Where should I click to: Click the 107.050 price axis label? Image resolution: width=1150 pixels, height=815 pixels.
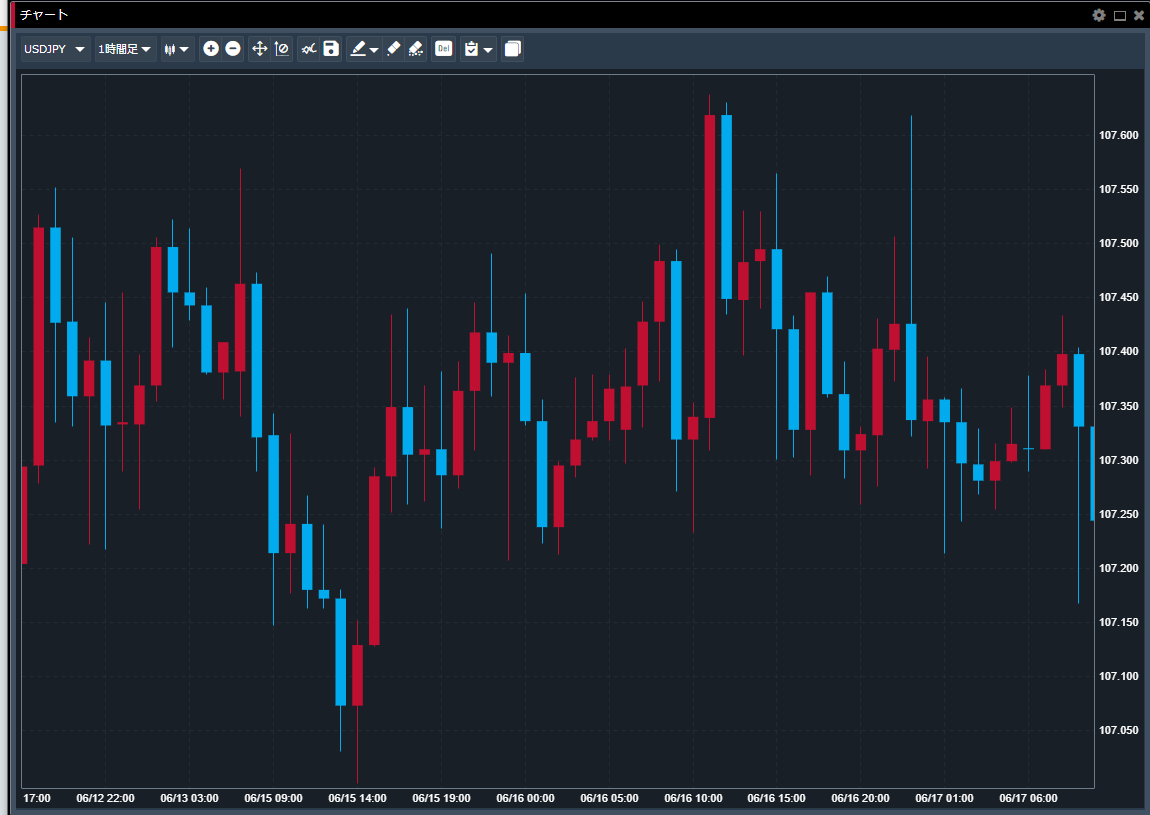pos(1118,730)
